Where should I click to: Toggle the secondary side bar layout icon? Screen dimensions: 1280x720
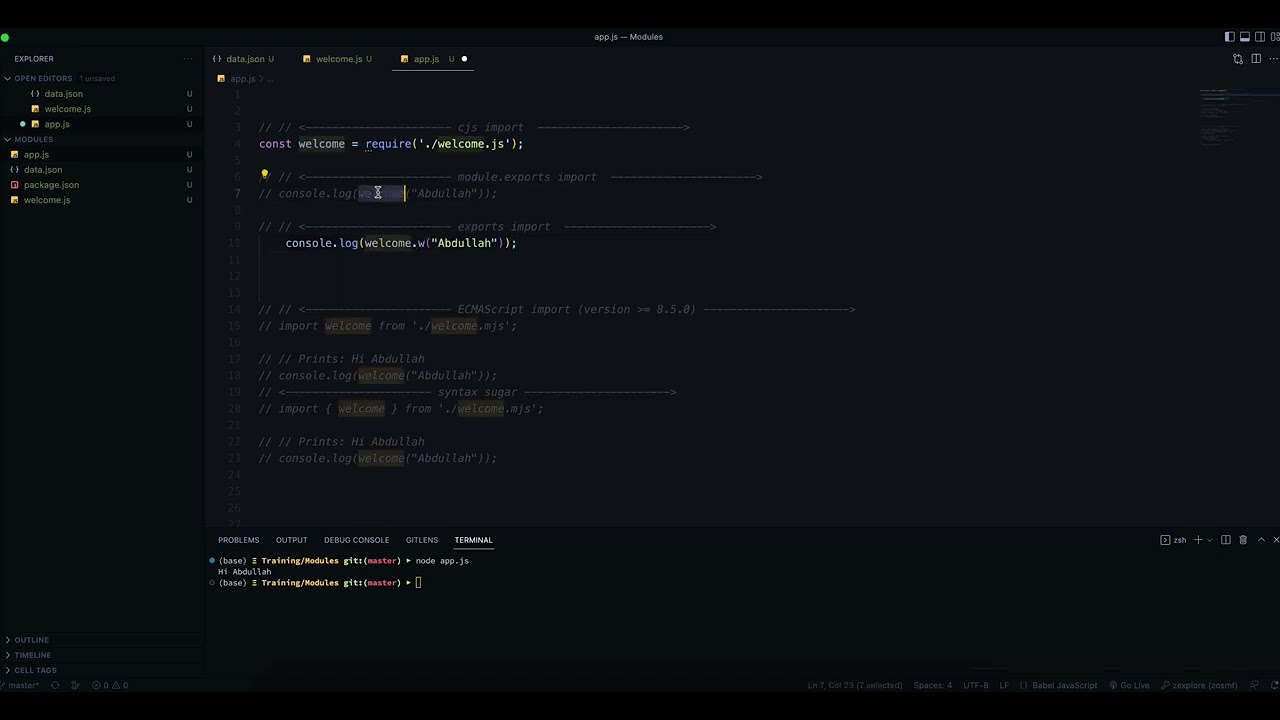1260,37
